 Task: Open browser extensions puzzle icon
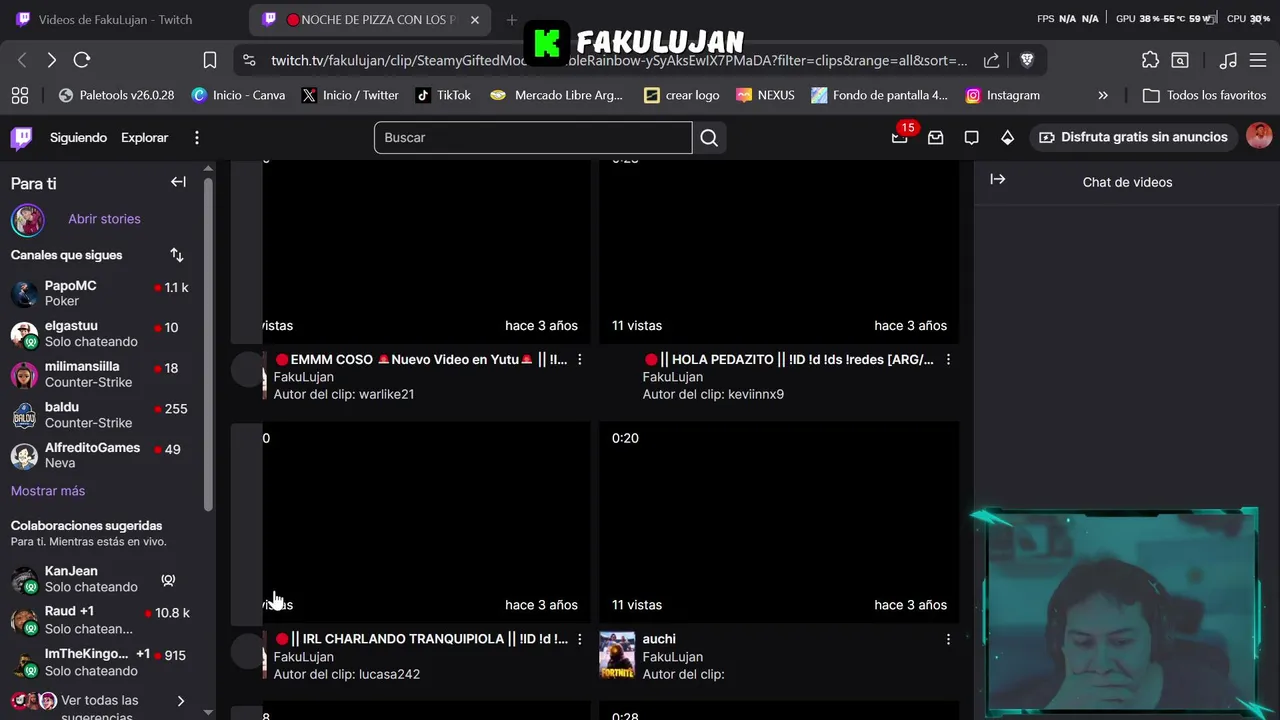(1150, 60)
